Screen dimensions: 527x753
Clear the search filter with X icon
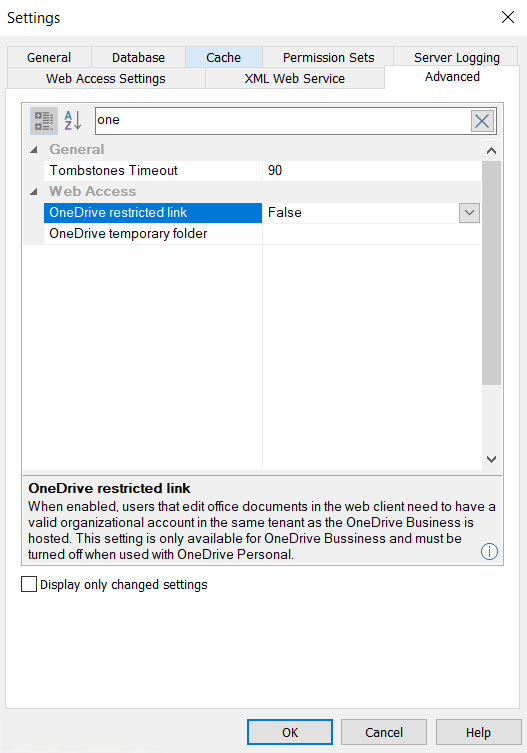pos(482,121)
